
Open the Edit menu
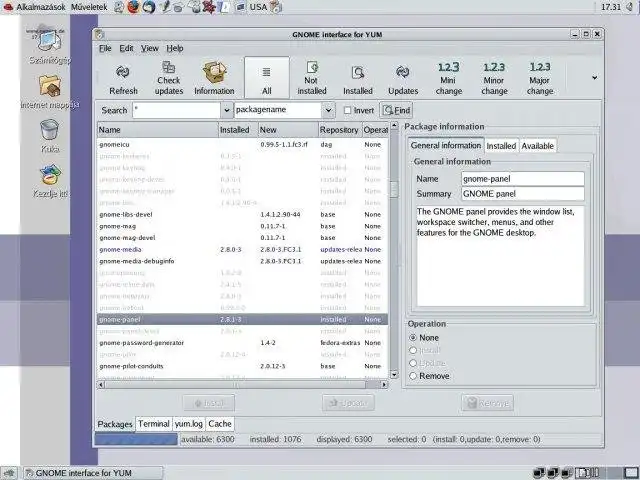point(126,48)
